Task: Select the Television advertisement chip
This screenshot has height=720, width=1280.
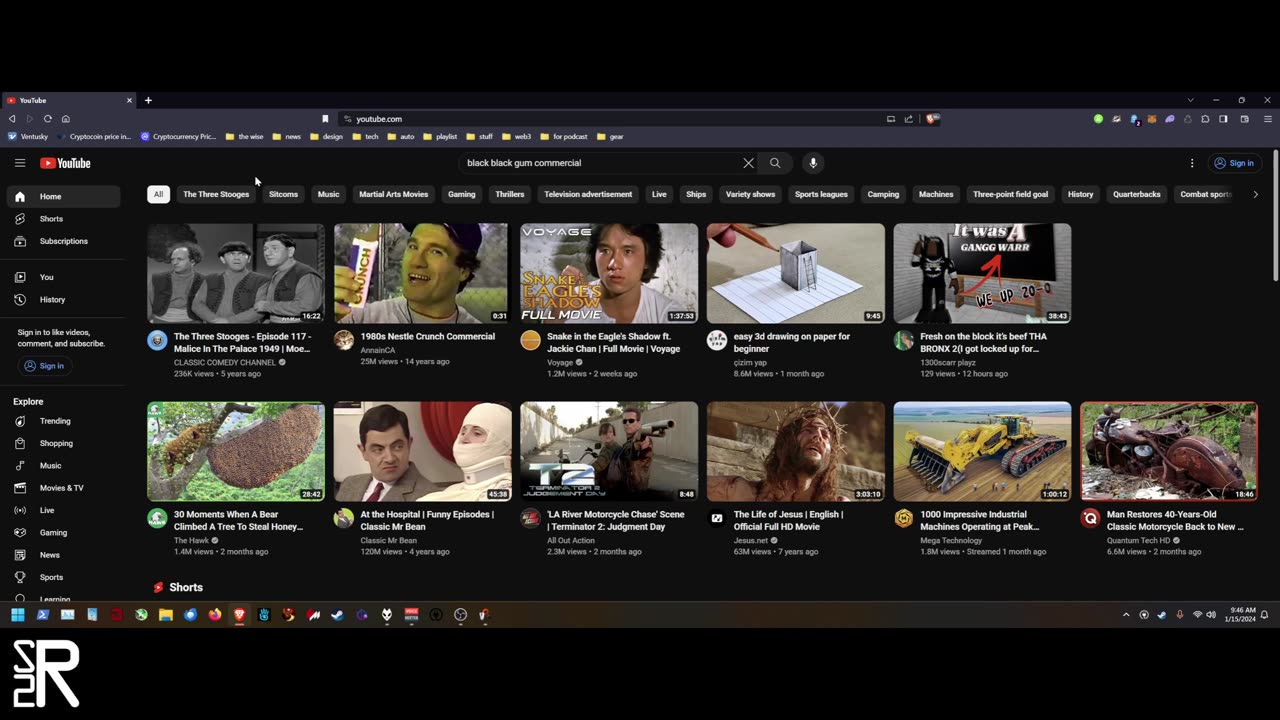Action: click(588, 194)
